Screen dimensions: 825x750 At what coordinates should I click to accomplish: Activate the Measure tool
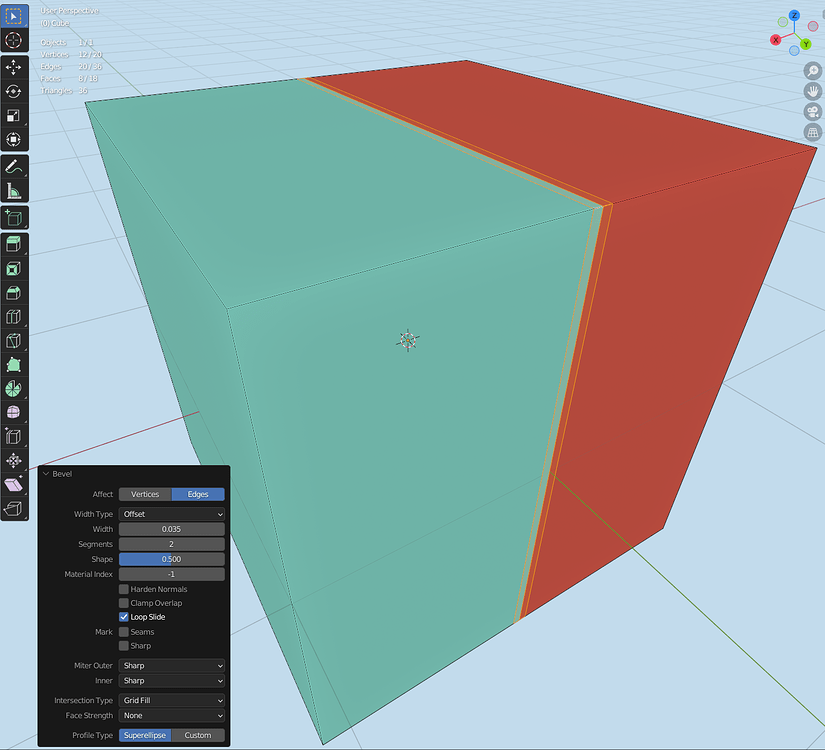(x=14, y=191)
